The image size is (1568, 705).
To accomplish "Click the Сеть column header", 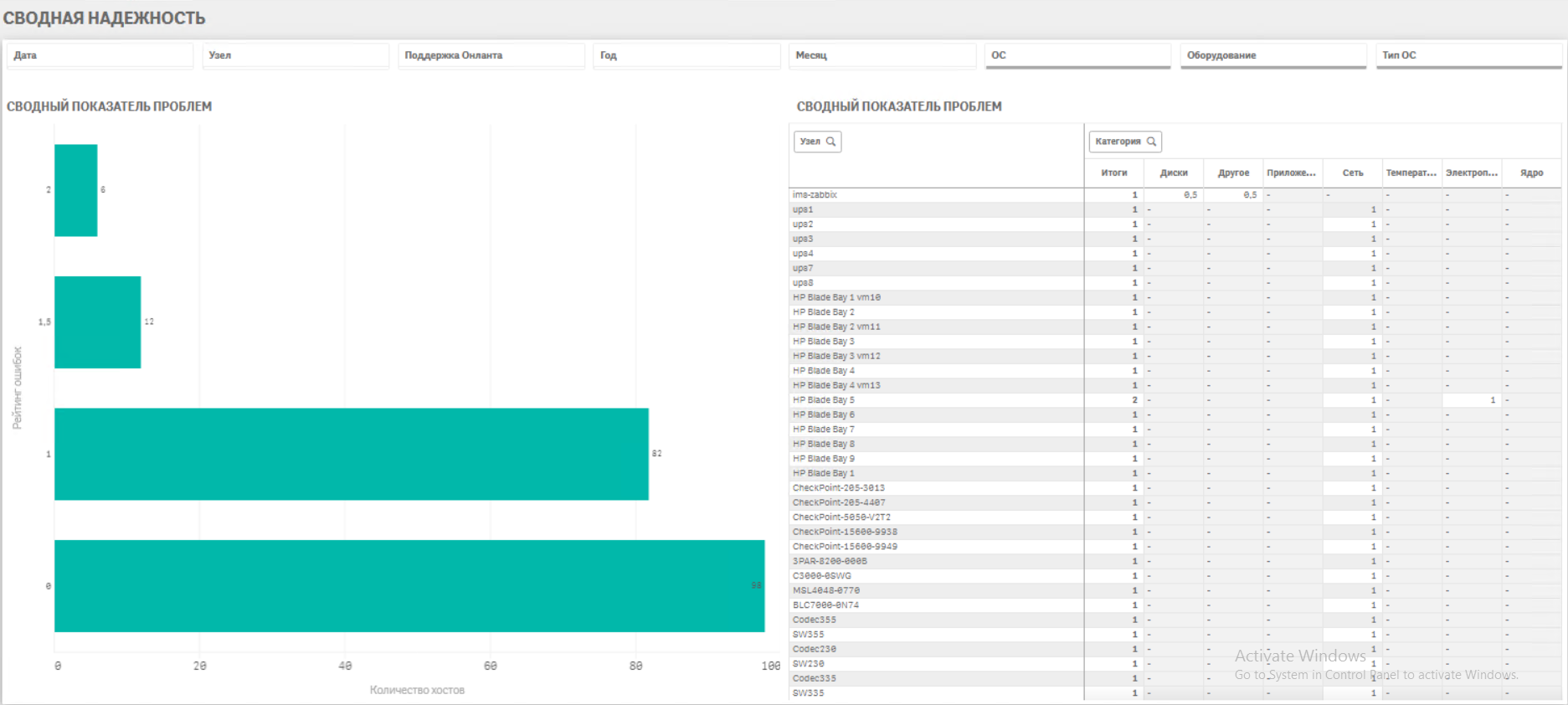I will click(x=1353, y=173).
